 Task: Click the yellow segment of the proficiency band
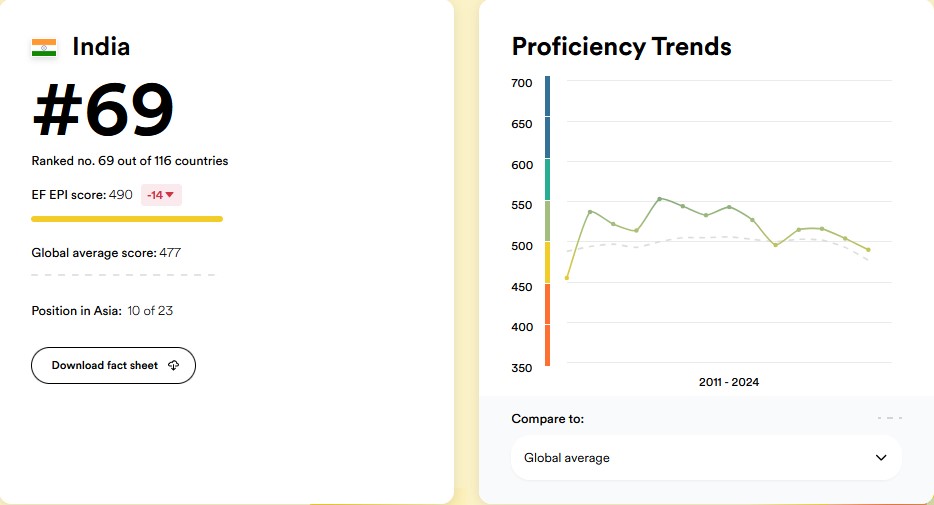(547, 262)
